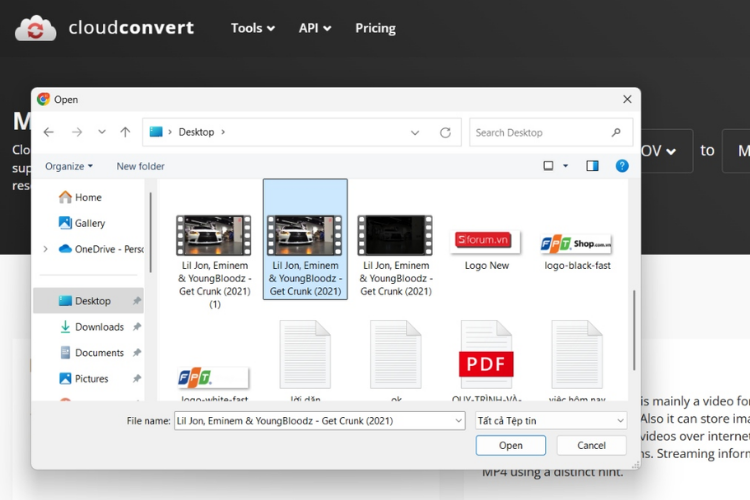Image resolution: width=750 pixels, height=500 pixels.
Task: Unpin Downloads using its pin icon
Action: pyautogui.click(x=137, y=327)
